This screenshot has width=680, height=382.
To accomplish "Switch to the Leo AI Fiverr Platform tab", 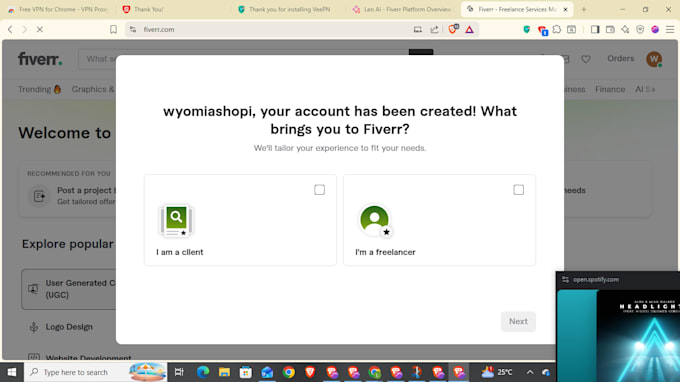I will coord(402,9).
